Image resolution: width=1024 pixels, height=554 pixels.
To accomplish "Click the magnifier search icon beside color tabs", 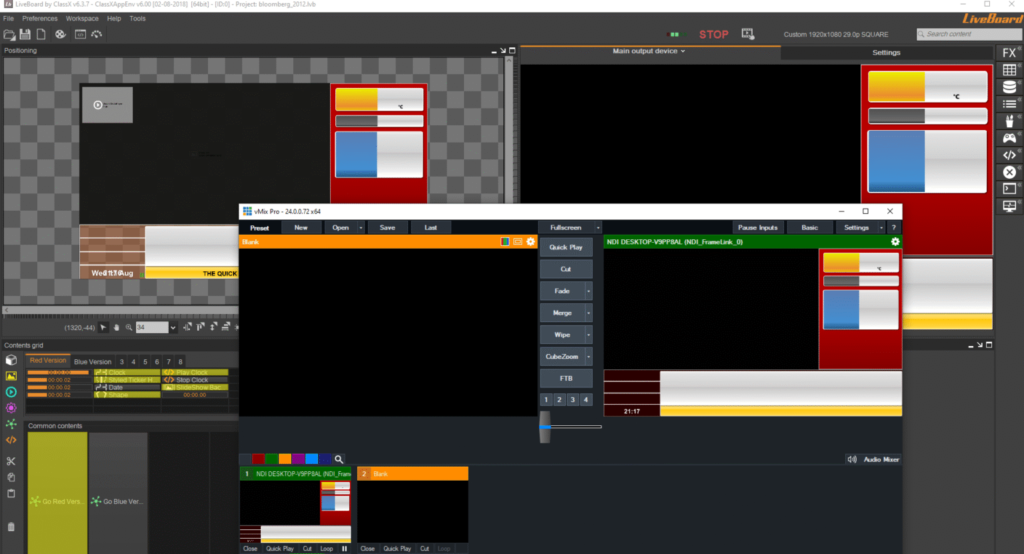I will click(339, 459).
